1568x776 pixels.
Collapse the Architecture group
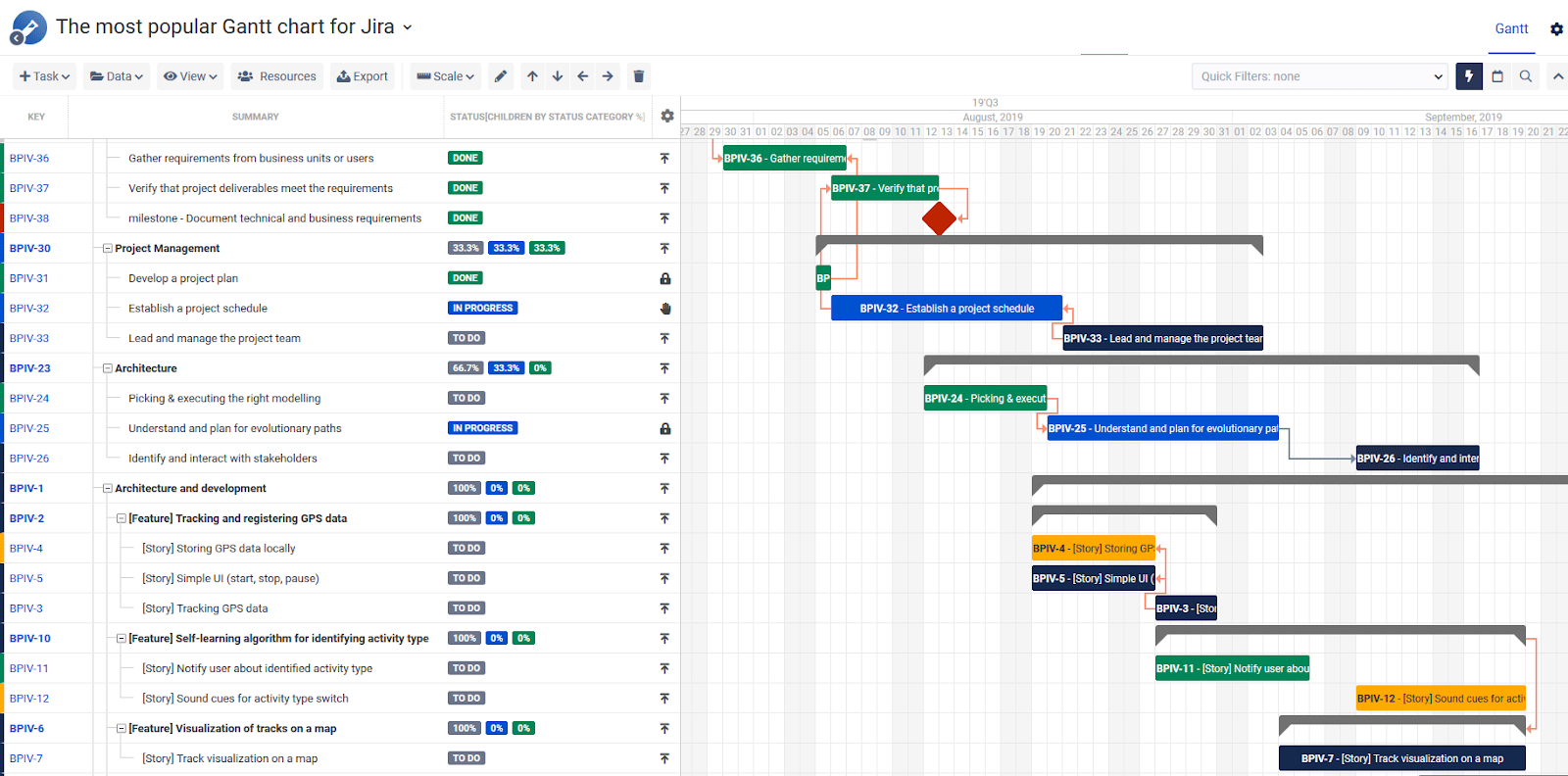click(x=108, y=368)
